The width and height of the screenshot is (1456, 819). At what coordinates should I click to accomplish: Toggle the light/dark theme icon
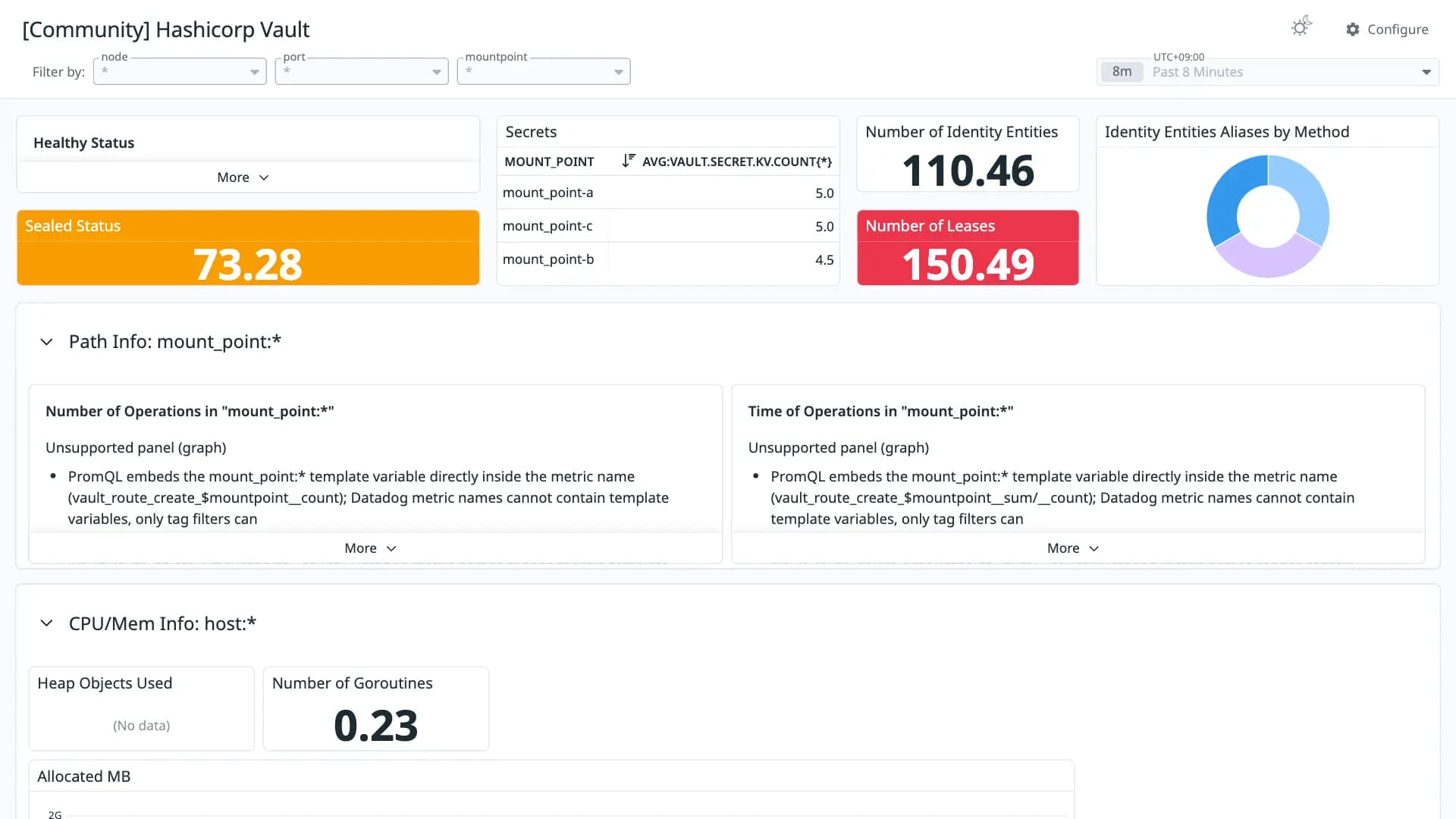[1301, 27]
